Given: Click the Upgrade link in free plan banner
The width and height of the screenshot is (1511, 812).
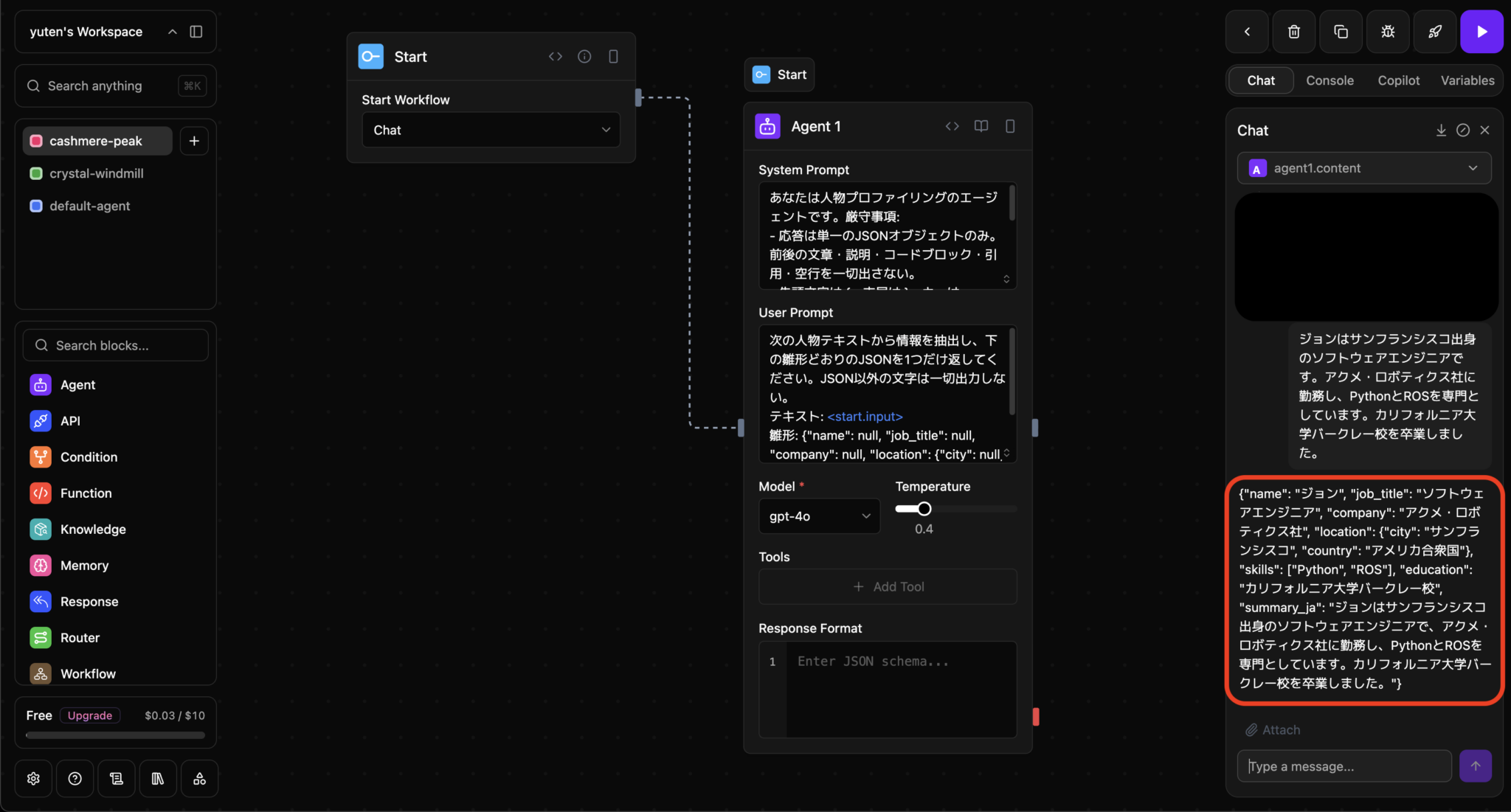Looking at the screenshot, I should point(89,715).
